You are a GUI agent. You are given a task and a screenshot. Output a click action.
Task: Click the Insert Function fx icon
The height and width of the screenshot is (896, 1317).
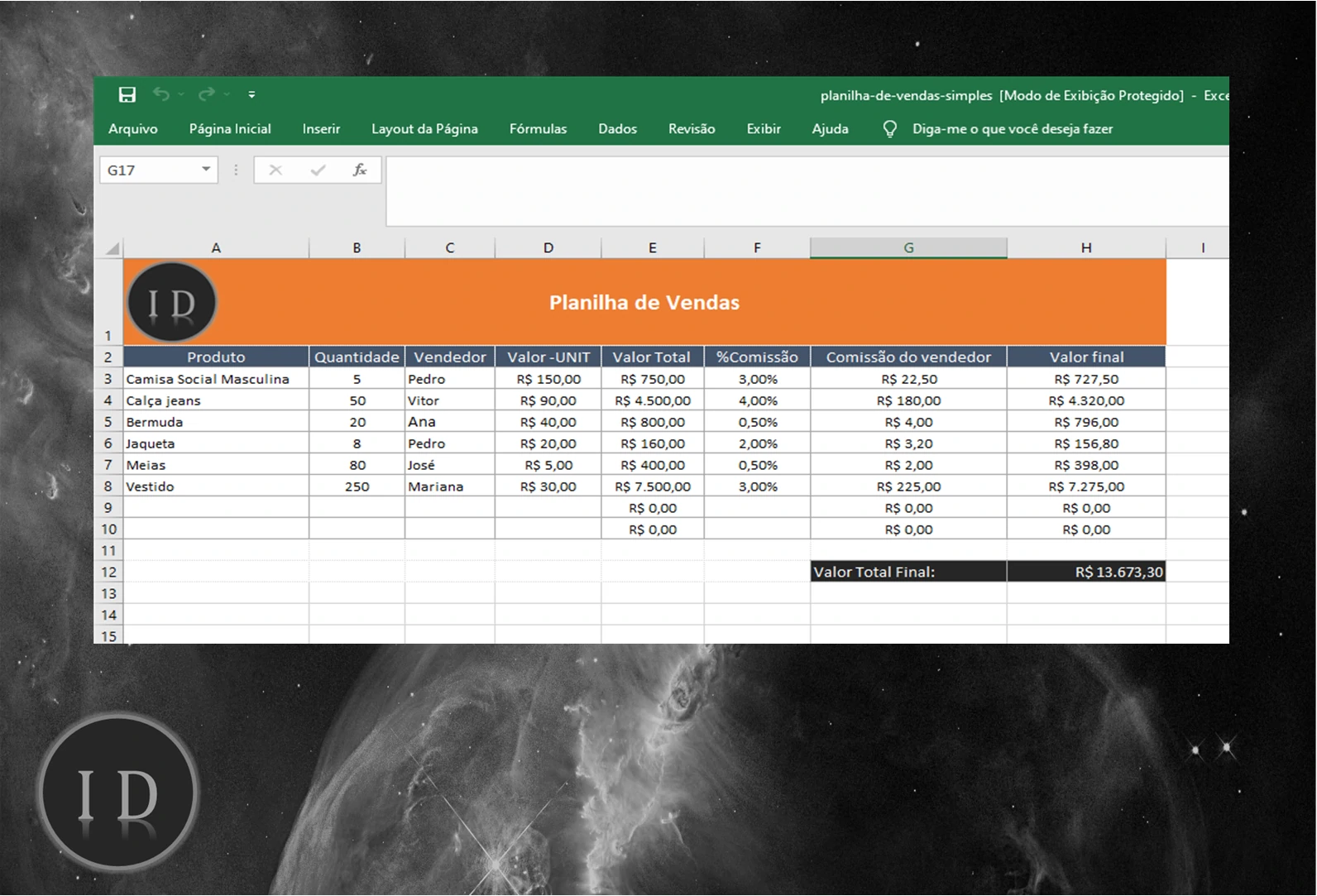click(360, 170)
